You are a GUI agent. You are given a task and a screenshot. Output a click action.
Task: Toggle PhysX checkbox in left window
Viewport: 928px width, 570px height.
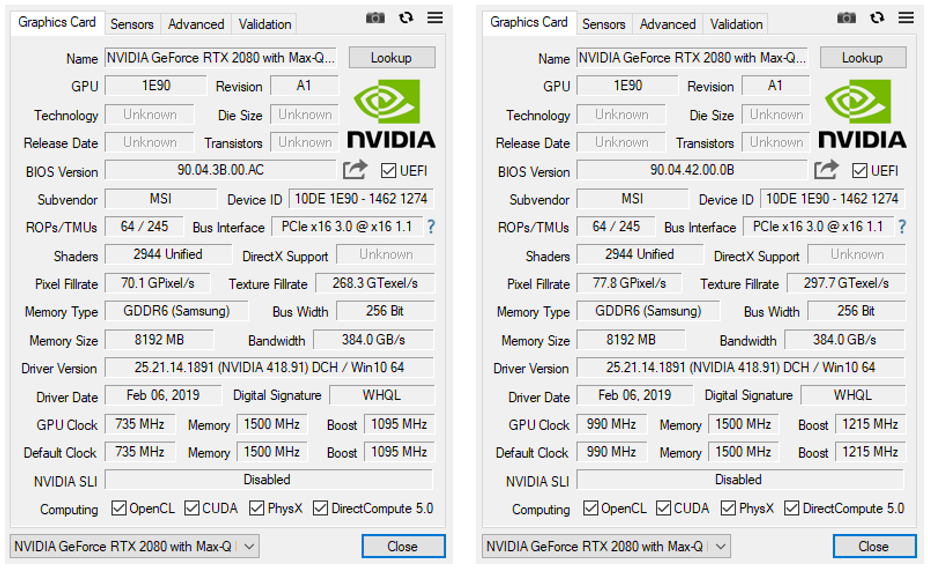coord(257,508)
